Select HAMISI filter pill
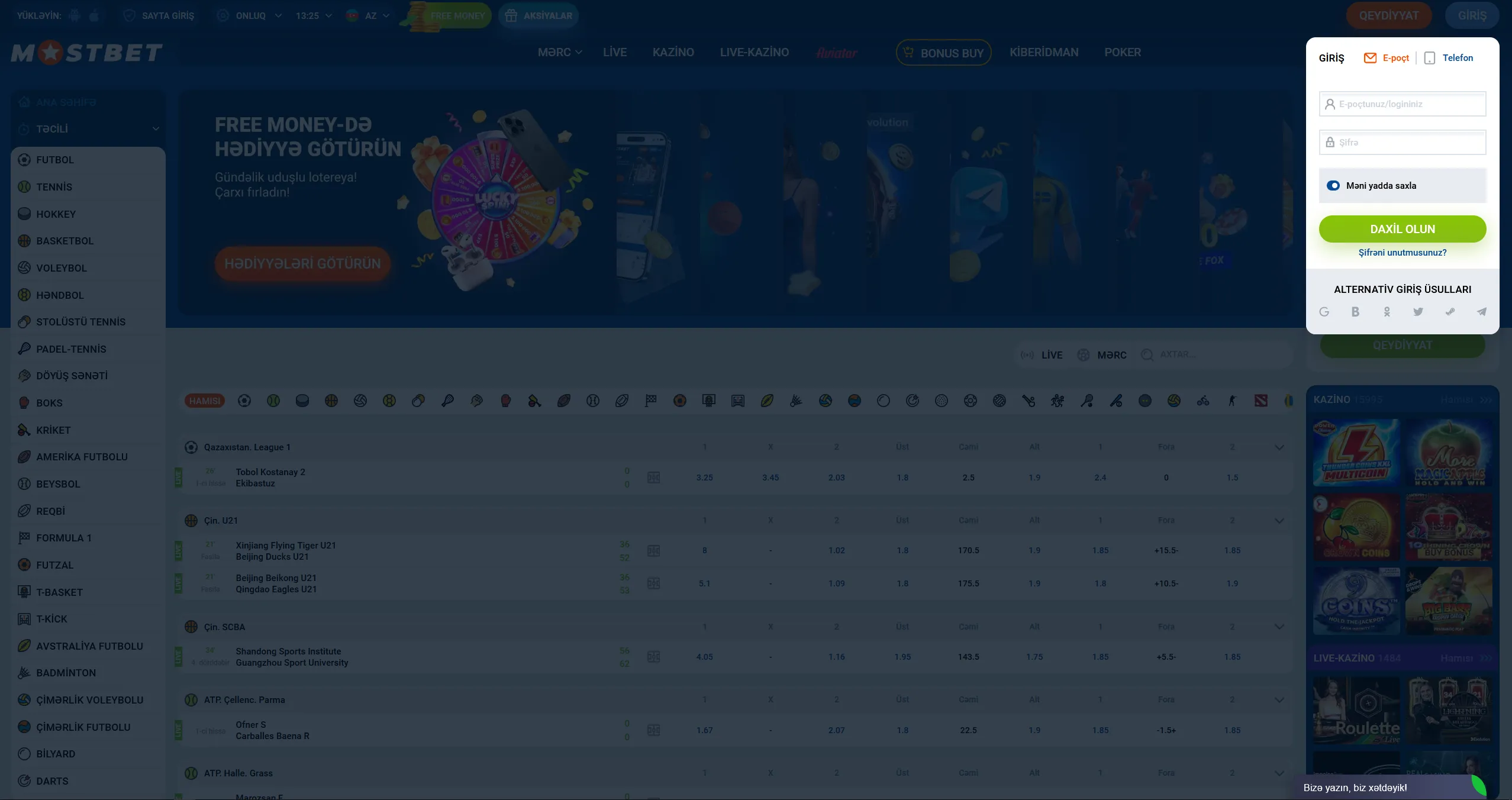The height and width of the screenshot is (800, 1512). click(205, 401)
